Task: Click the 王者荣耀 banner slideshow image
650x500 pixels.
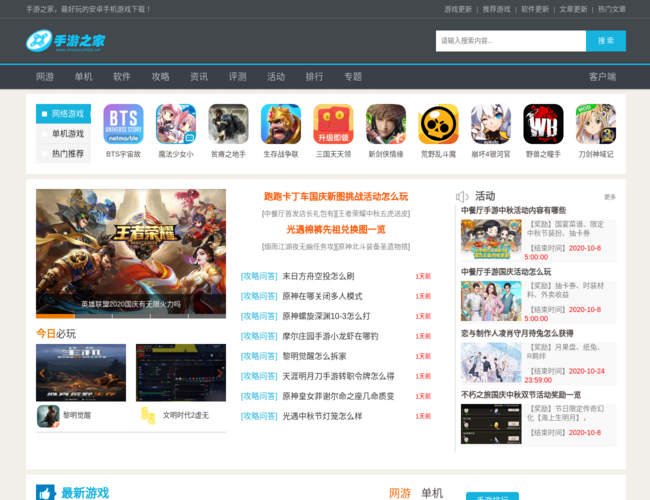Action: 131,251
